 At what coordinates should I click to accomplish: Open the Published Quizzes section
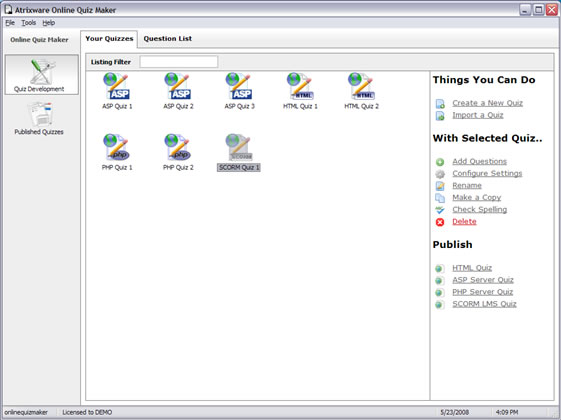(x=39, y=118)
